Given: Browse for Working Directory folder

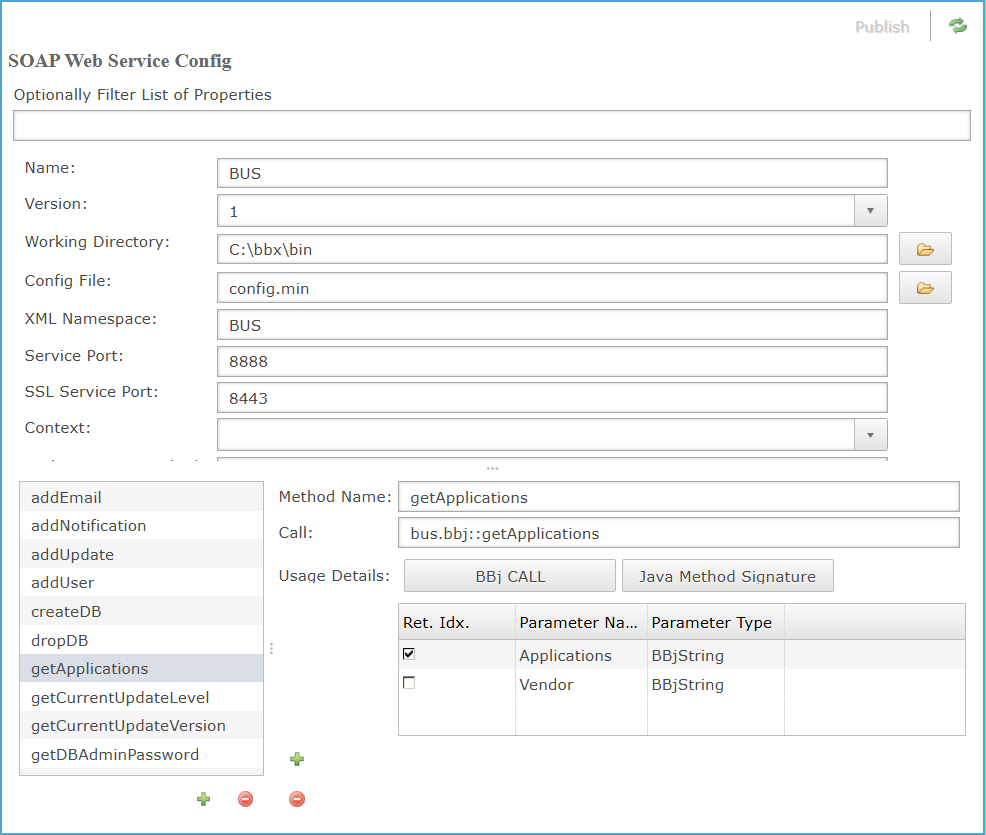Looking at the screenshot, I should tap(925, 249).
